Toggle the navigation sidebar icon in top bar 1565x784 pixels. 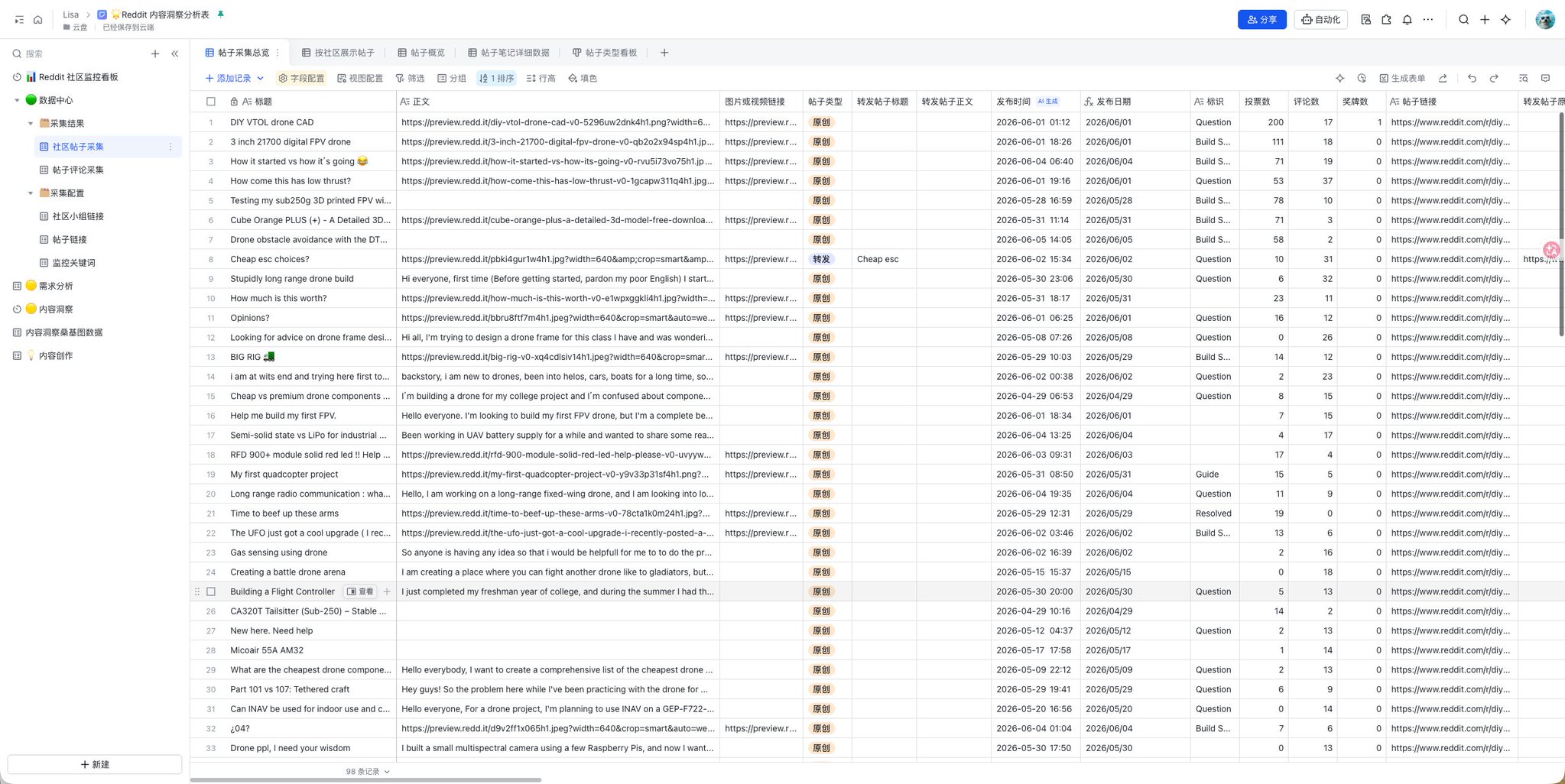pos(19,20)
